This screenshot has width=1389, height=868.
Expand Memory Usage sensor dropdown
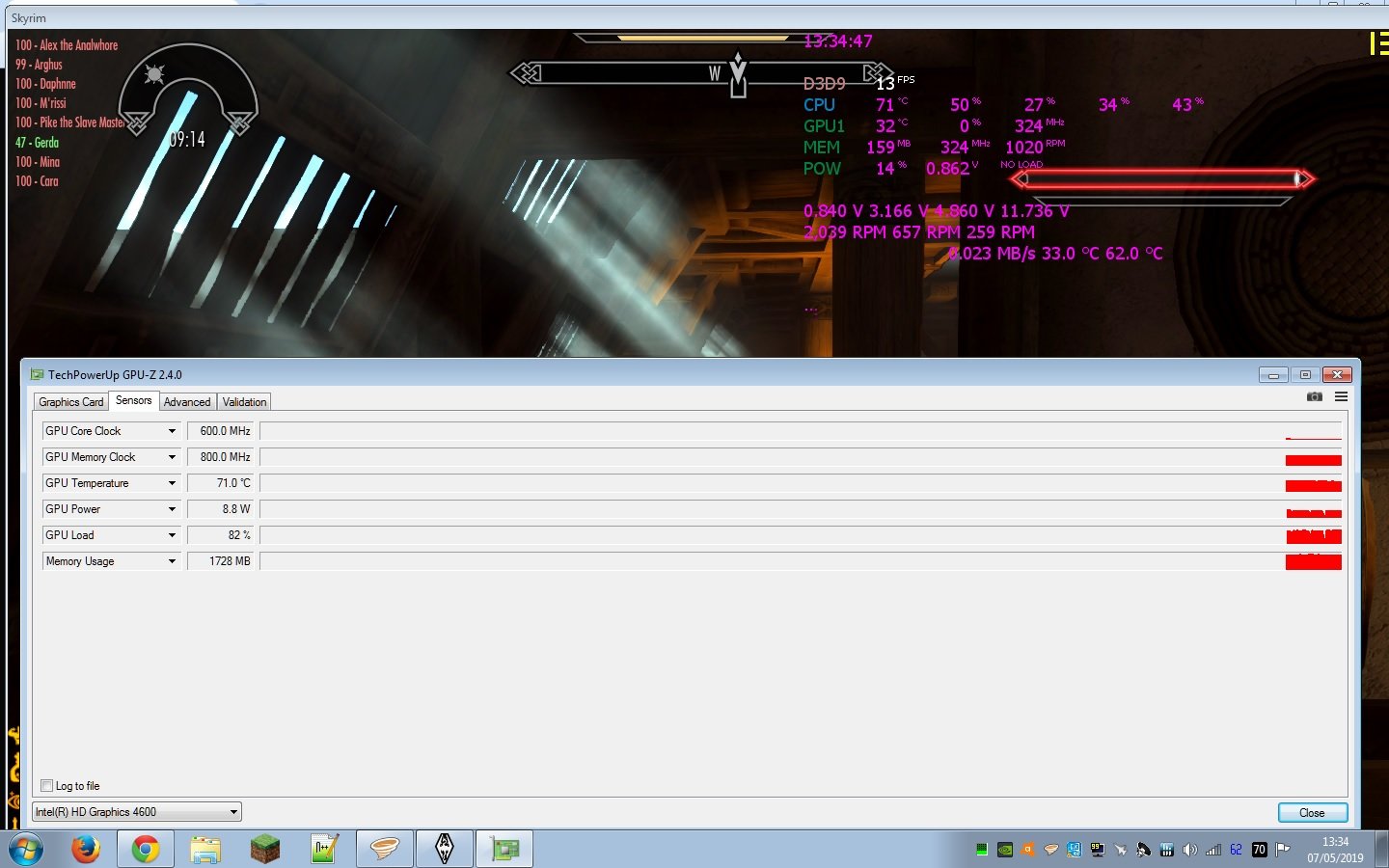(x=173, y=561)
